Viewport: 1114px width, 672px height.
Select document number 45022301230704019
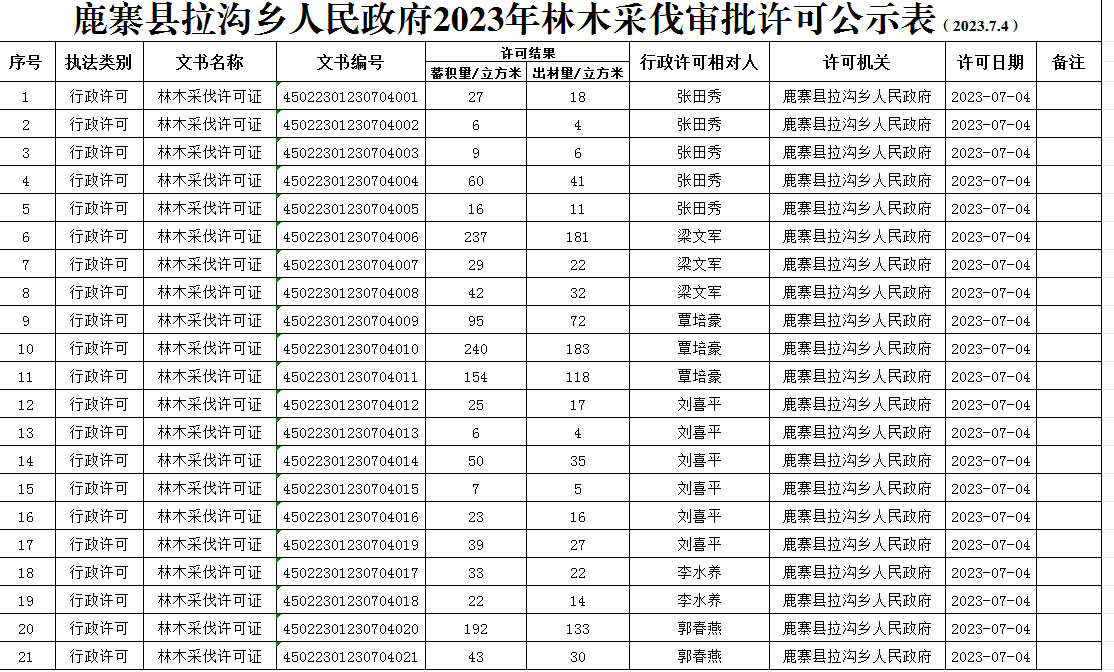350,546
